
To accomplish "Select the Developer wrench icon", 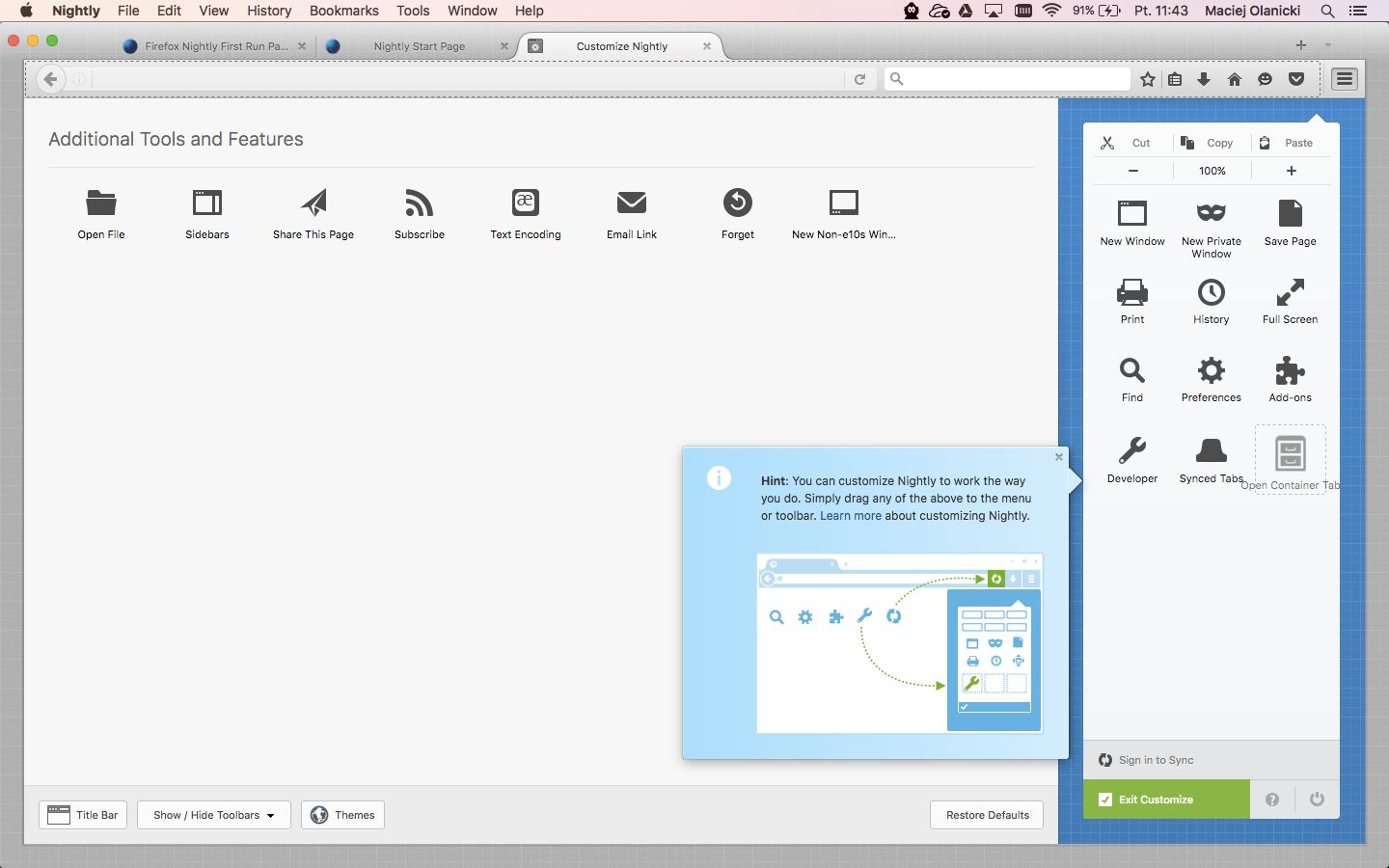I will [x=1132, y=450].
